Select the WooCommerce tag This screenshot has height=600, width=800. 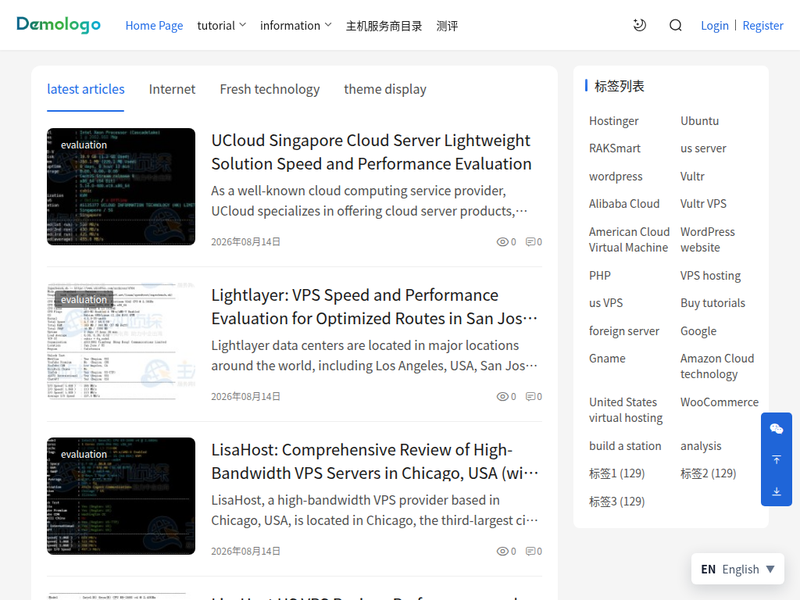(x=719, y=402)
